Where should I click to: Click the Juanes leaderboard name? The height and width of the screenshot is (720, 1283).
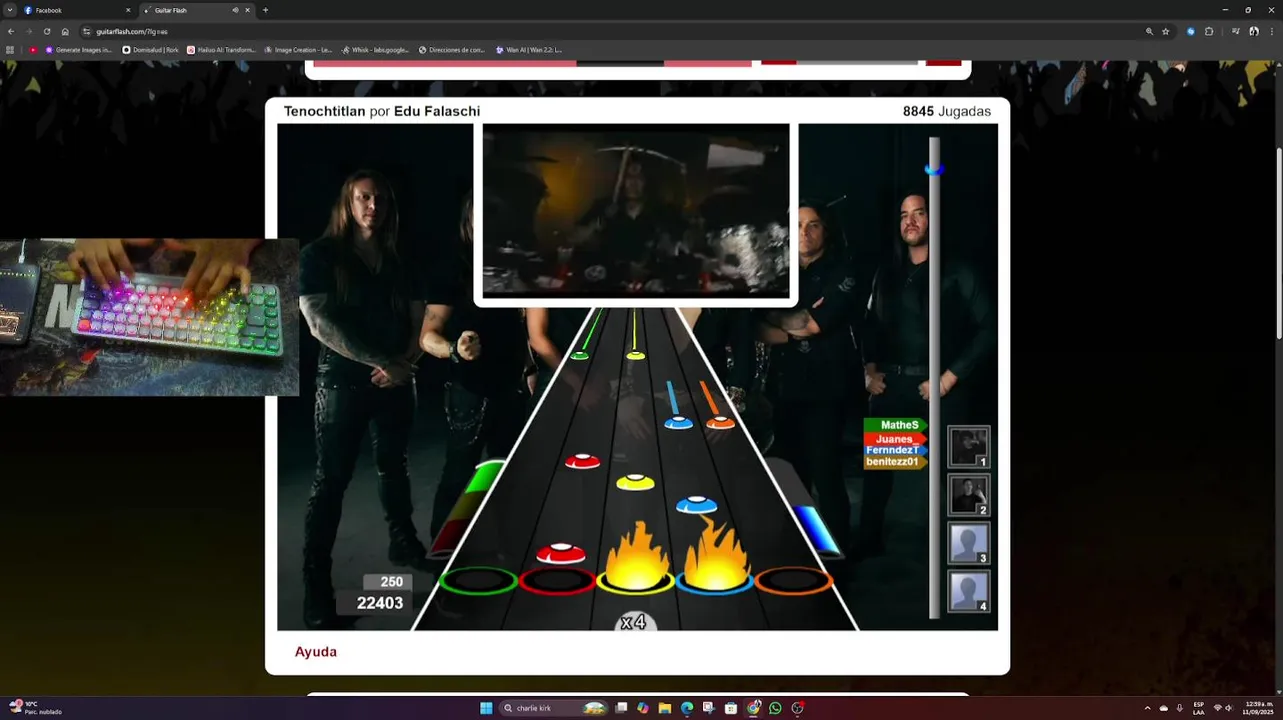pyautogui.click(x=895, y=439)
